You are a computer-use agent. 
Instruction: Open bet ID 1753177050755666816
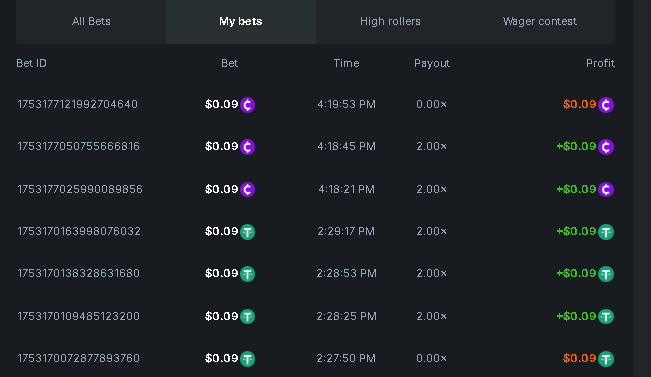(x=78, y=146)
